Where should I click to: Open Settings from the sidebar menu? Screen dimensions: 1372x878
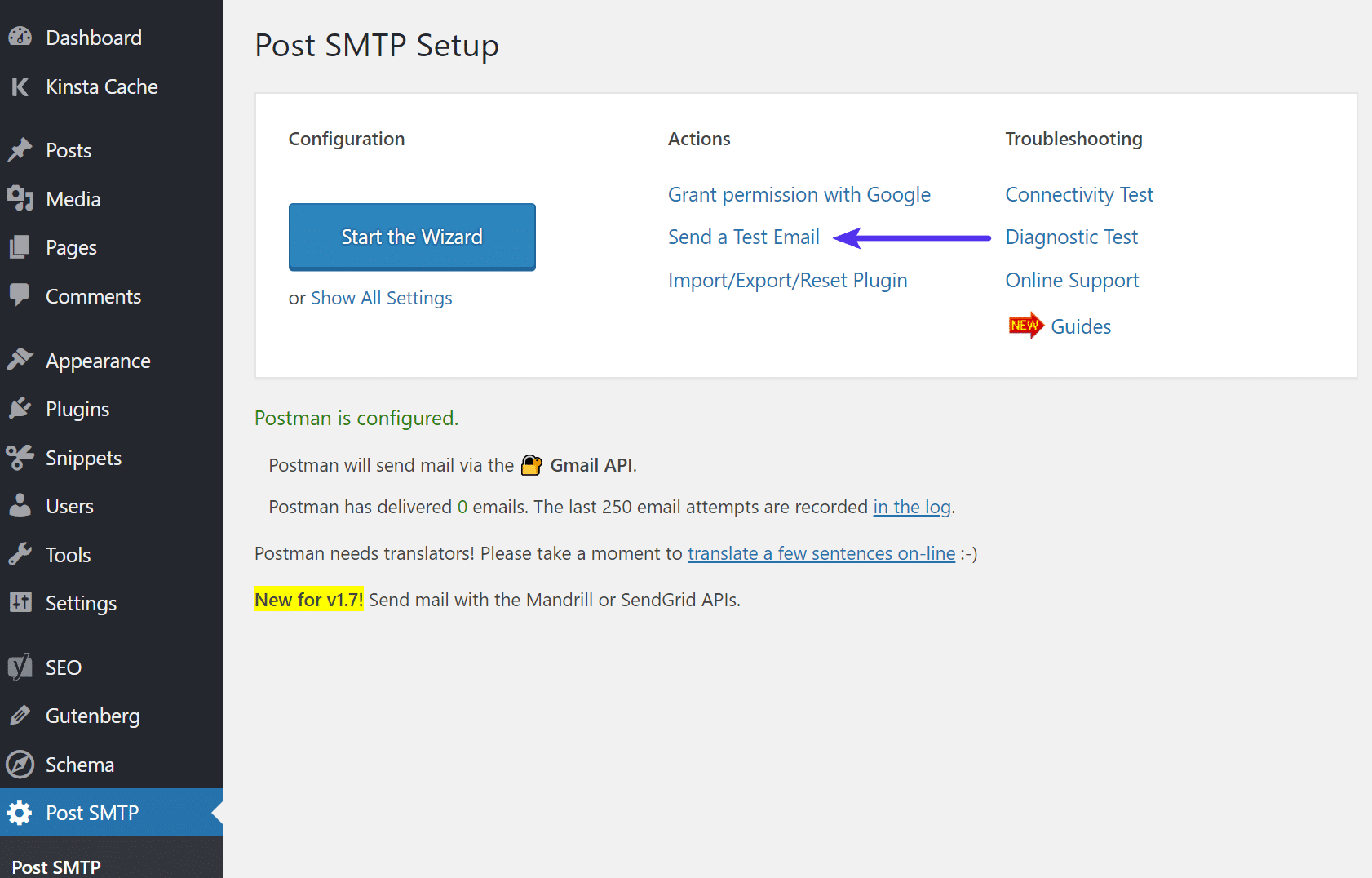point(81,604)
